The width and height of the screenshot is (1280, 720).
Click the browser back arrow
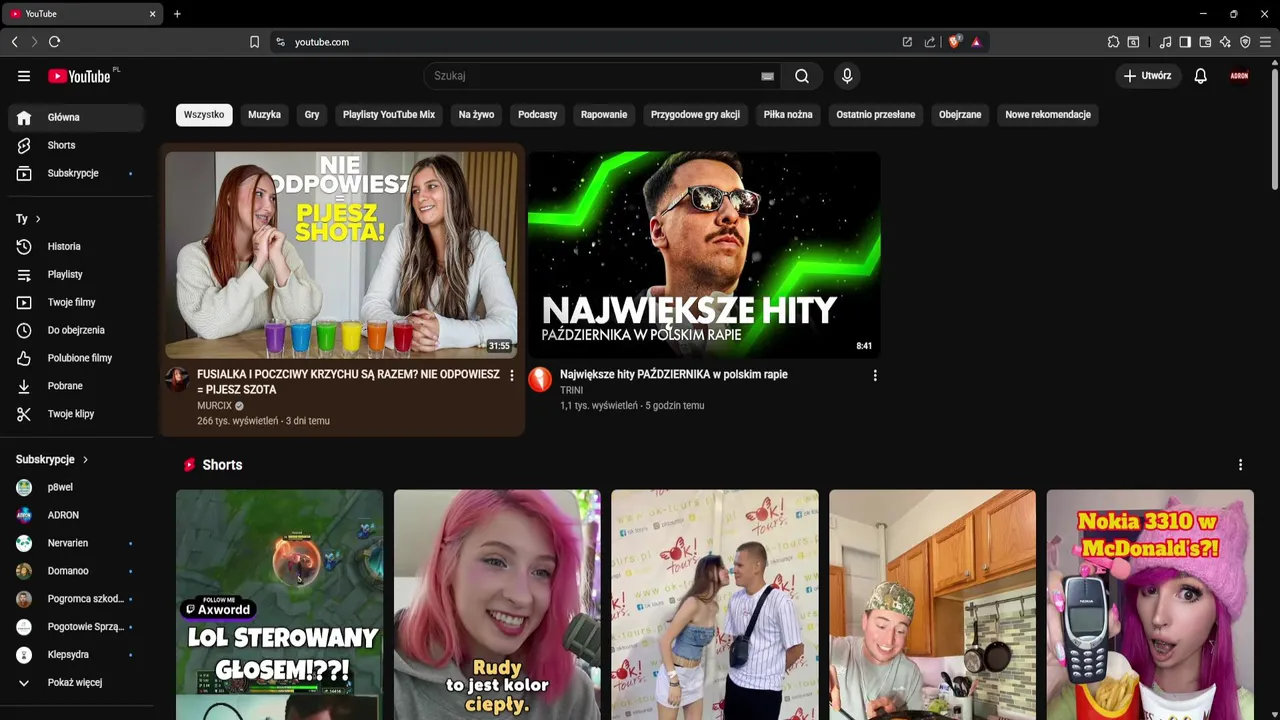coord(14,42)
